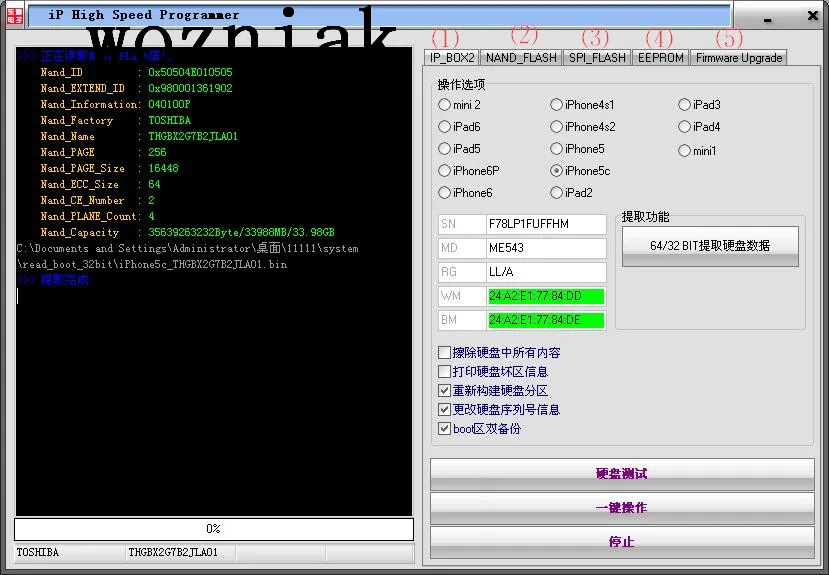Click the 硬盘测试 button

[x=622, y=474]
